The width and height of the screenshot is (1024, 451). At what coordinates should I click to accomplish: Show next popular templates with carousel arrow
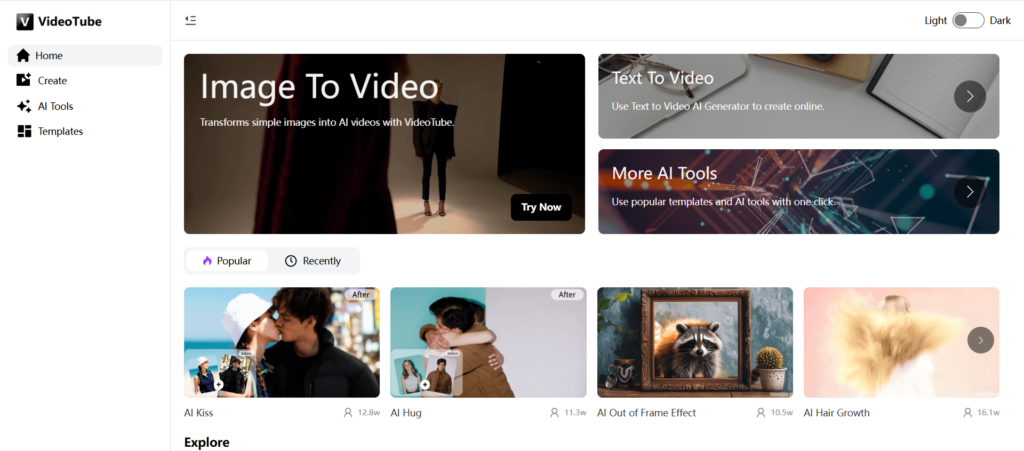click(980, 340)
